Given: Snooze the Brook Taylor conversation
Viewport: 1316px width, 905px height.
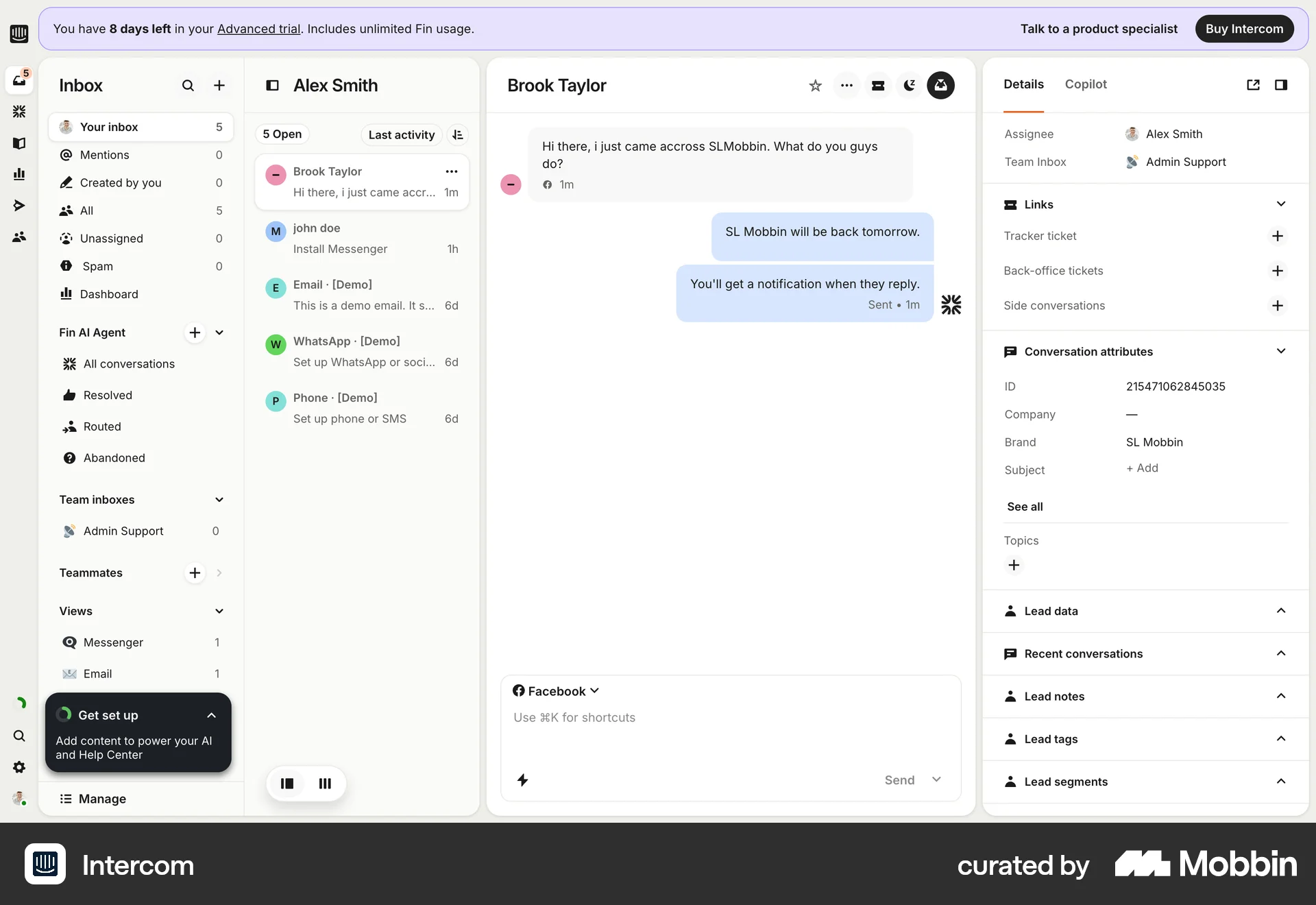Looking at the screenshot, I should tap(910, 85).
